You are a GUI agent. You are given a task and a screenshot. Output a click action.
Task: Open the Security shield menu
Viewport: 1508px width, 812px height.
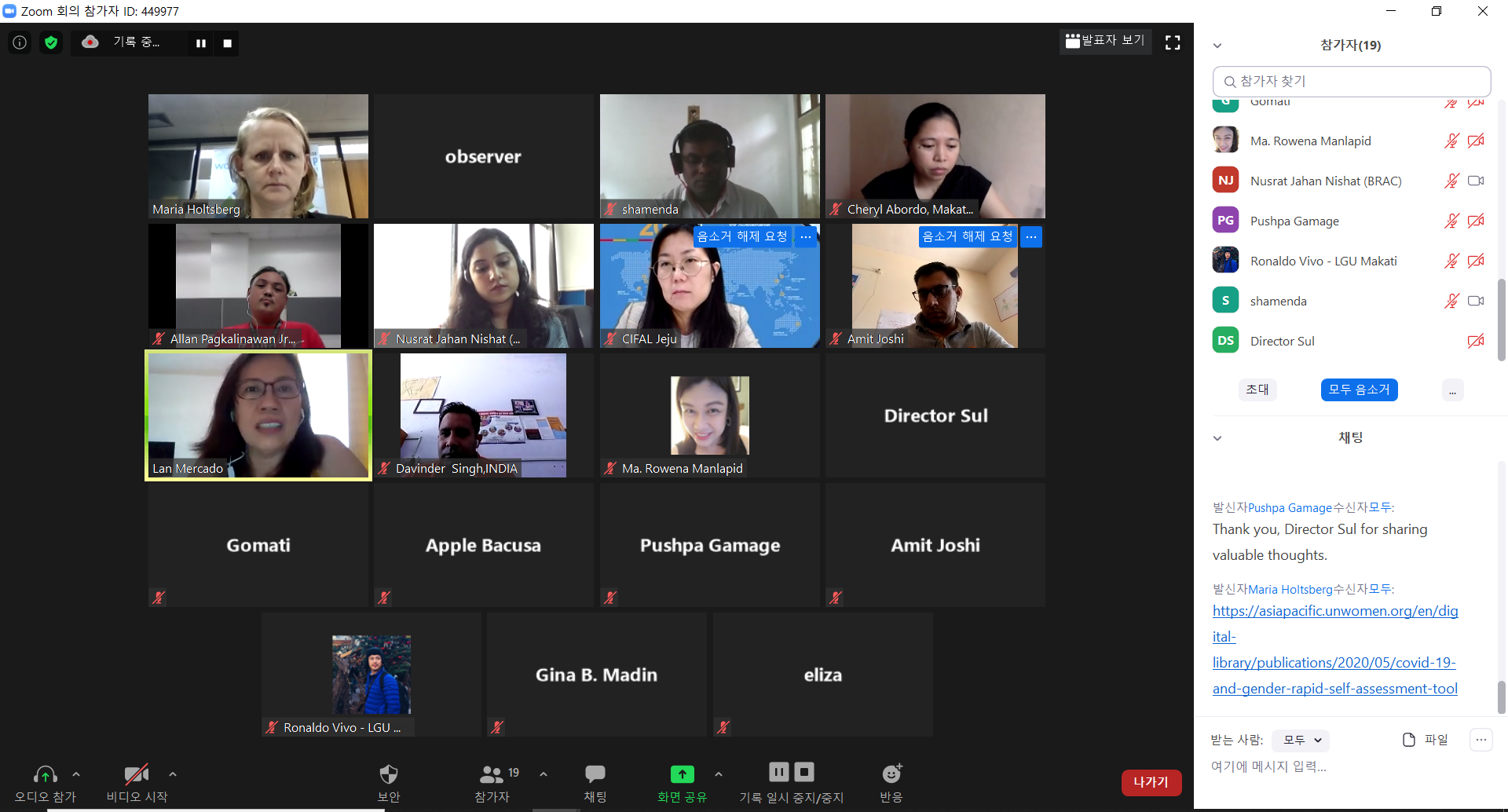389,775
